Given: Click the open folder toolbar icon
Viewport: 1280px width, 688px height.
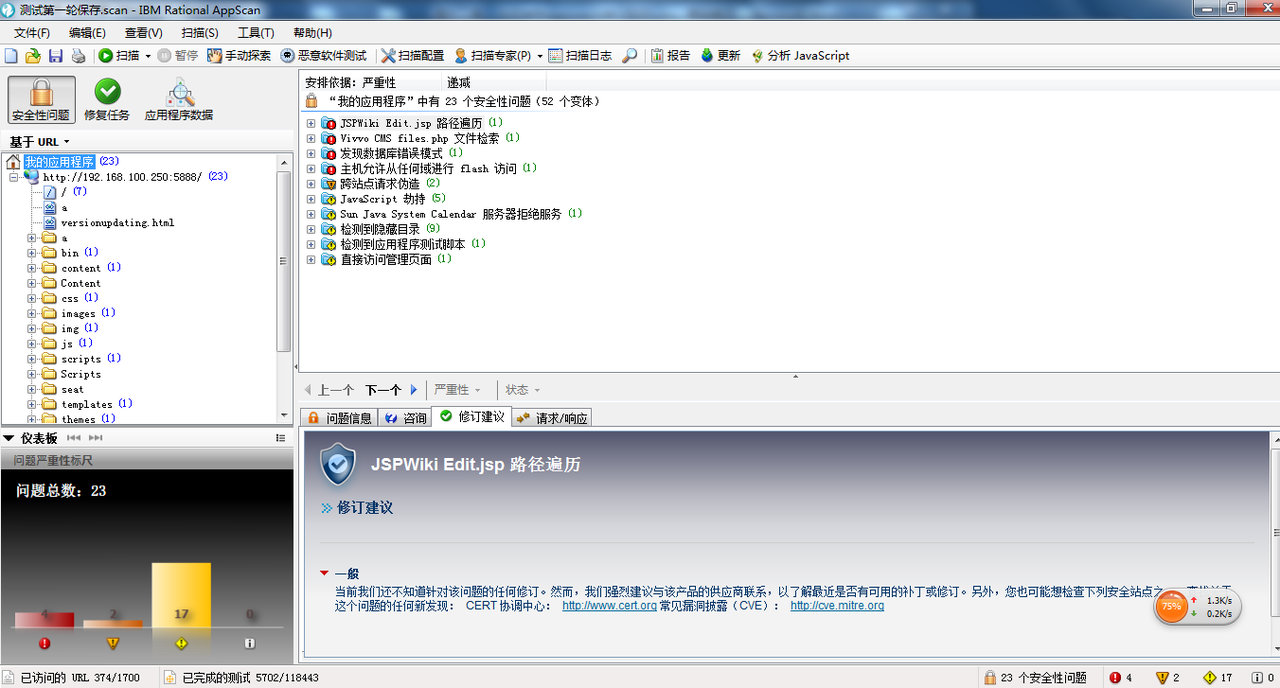Looking at the screenshot, I should click(33, 56).
